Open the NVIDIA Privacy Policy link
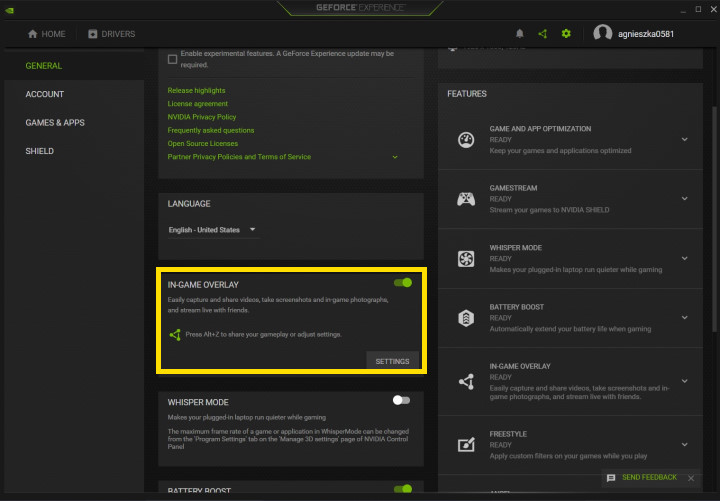This screenshot has height=501, width=720. click(x=204, y=117)
